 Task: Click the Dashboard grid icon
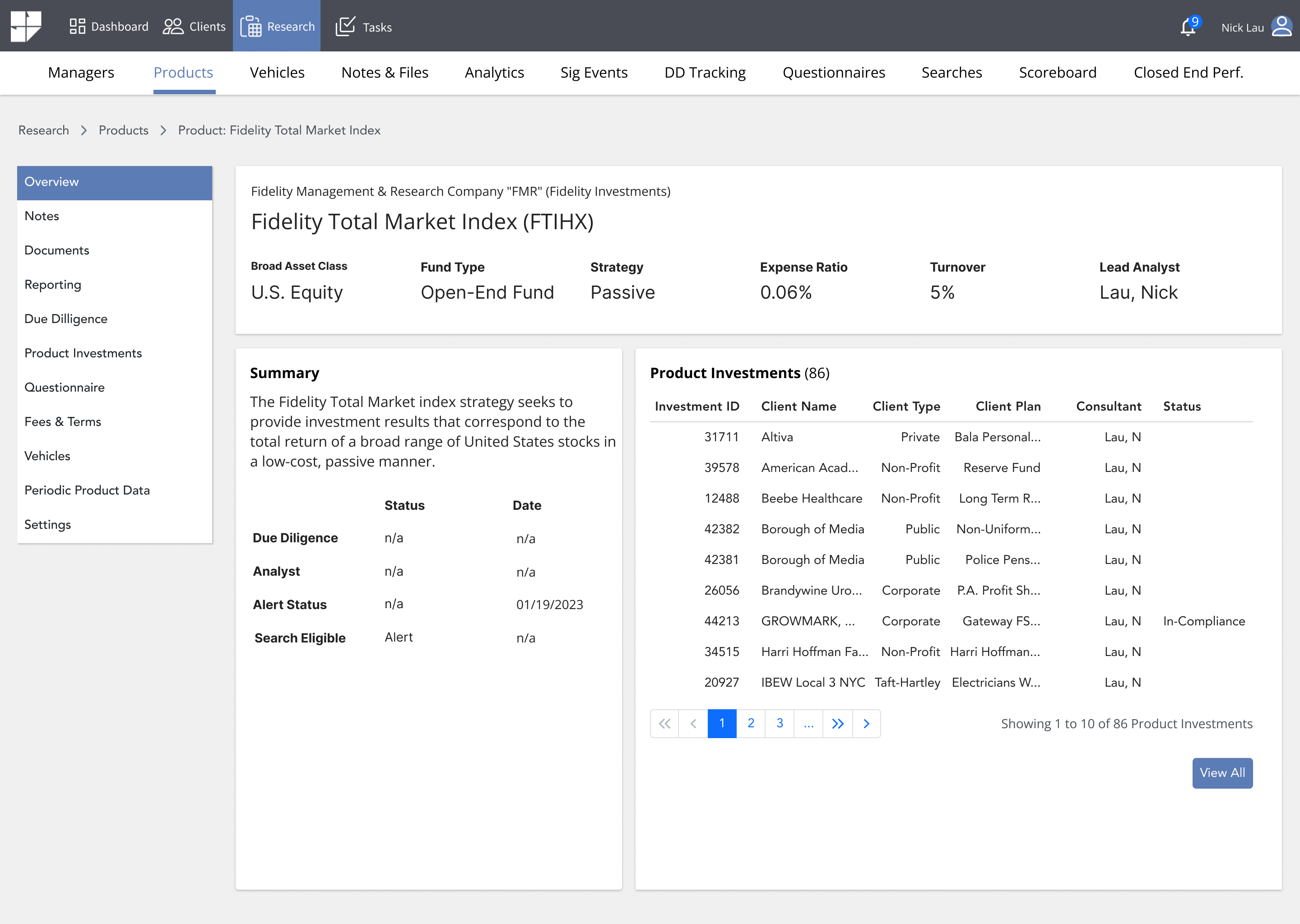point(77,26)
